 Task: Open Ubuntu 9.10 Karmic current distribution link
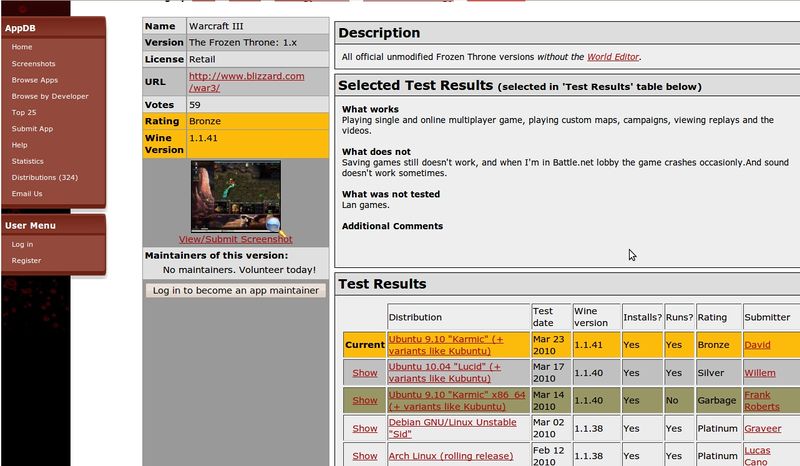[x=446, y=345]
